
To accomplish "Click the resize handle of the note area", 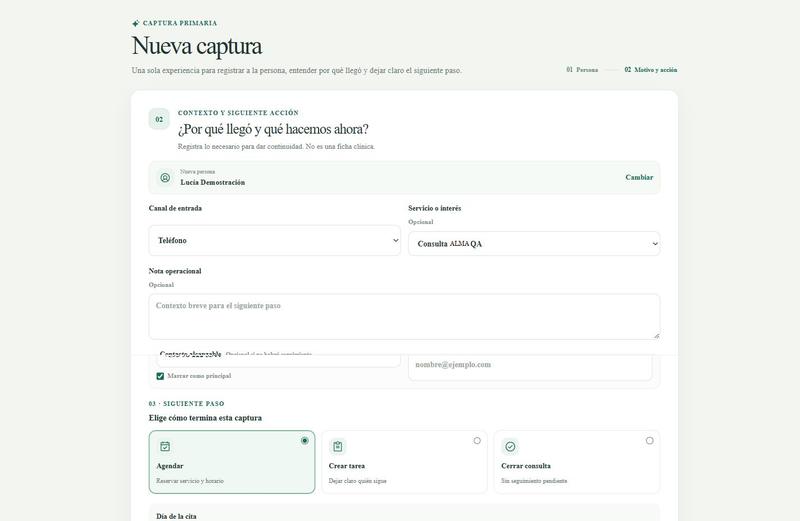I will coord(656,335).
